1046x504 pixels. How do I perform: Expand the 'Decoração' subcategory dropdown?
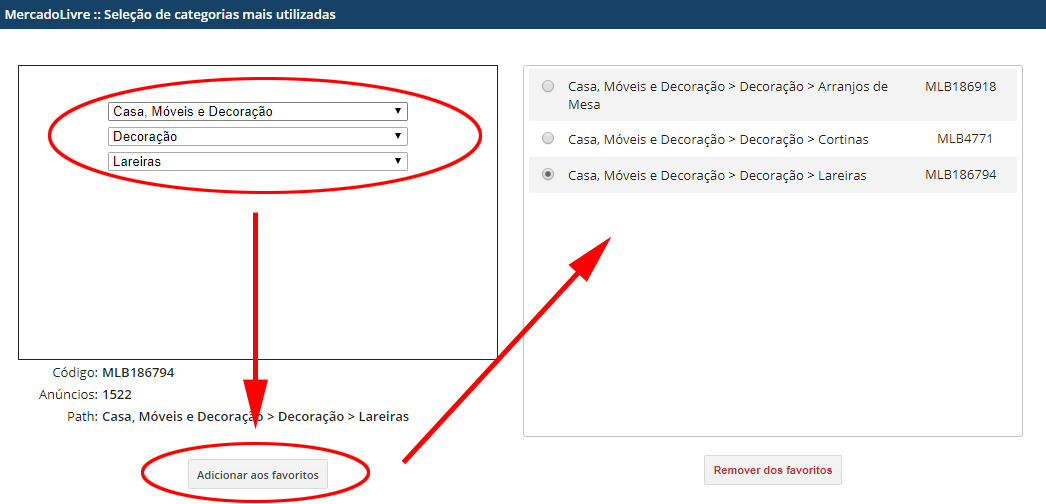point(257,136)
